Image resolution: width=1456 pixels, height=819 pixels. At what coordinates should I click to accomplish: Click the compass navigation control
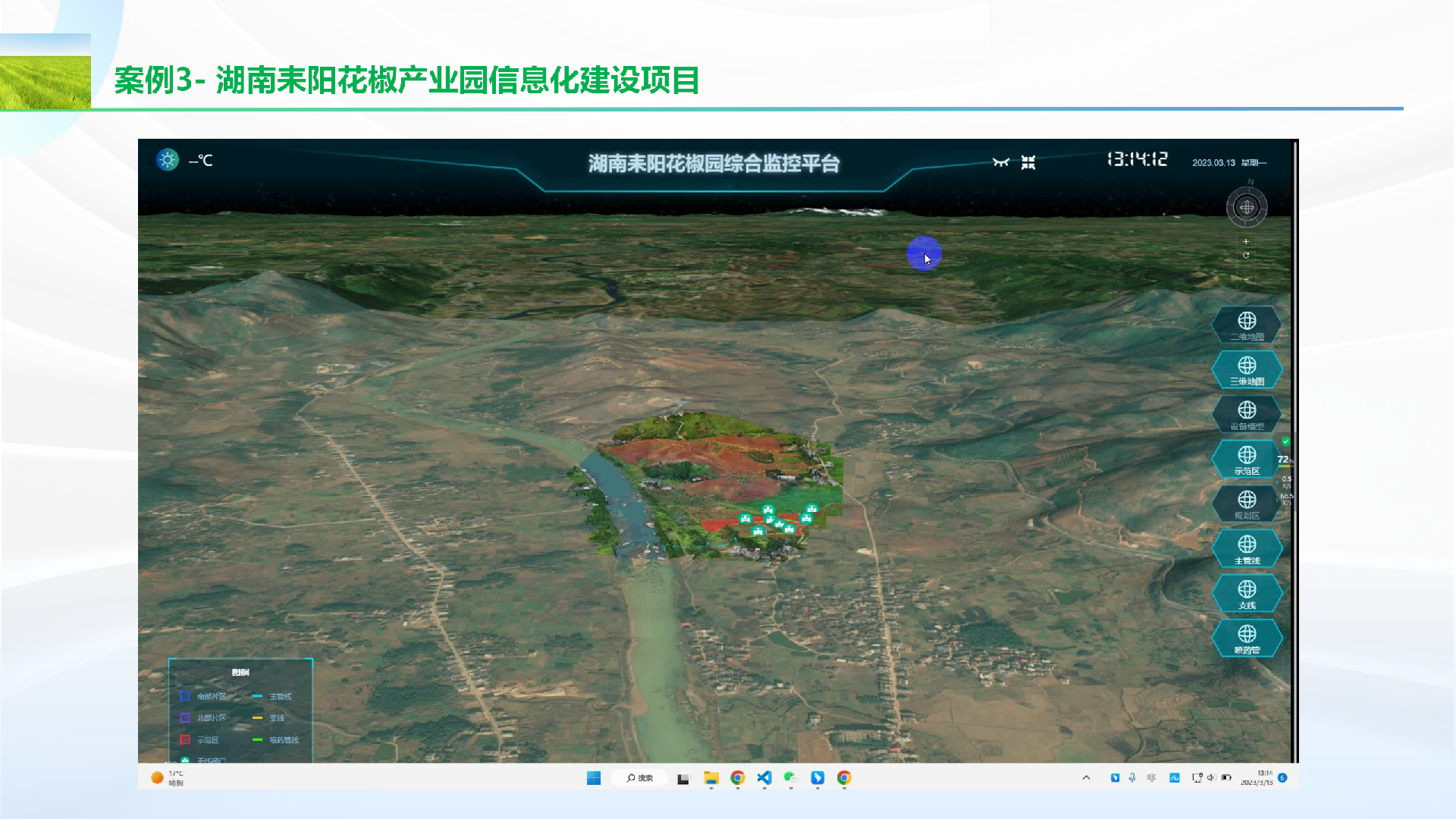click(1247, 207)
